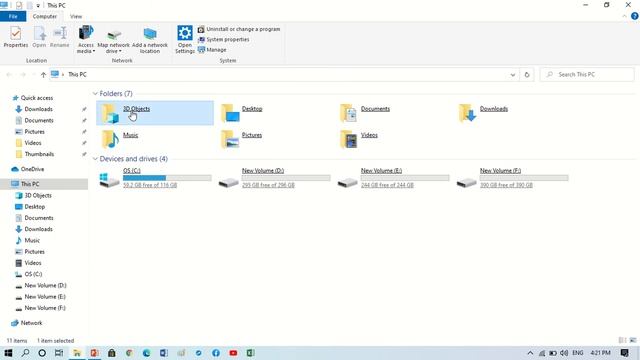Open Task View from the taskbar

tap(59, 353)
